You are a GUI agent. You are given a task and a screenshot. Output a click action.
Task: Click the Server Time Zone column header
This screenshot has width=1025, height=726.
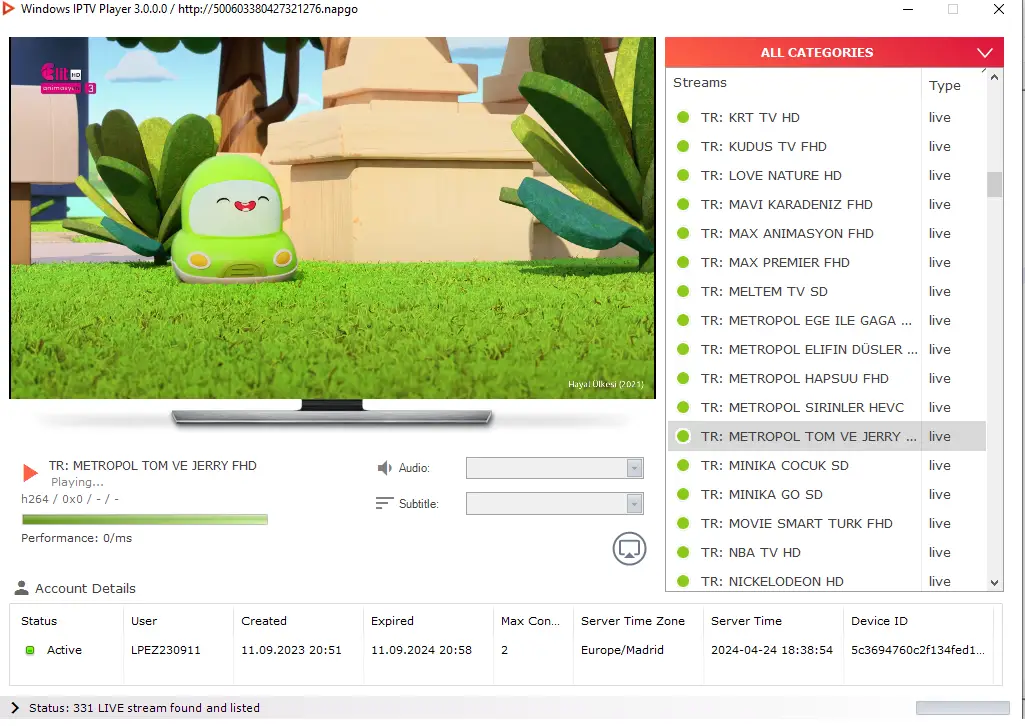point(633,621)
